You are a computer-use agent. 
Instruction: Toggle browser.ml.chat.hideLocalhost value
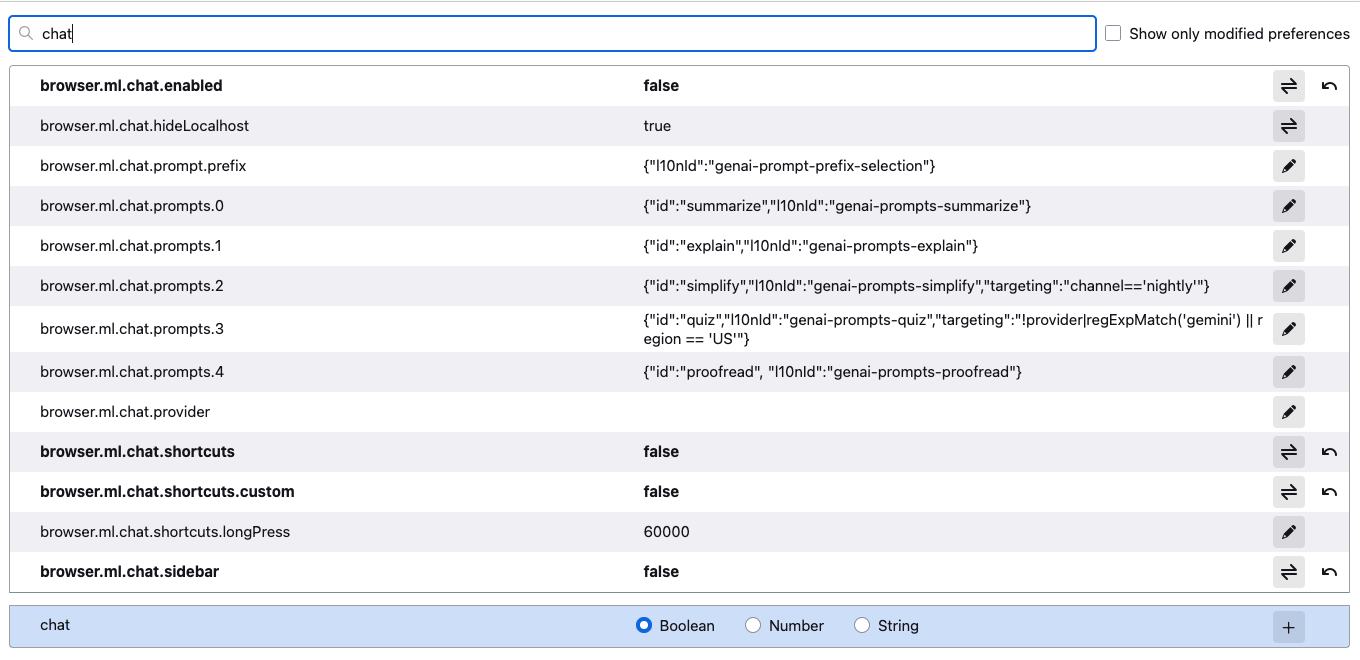coord(1289,126)
